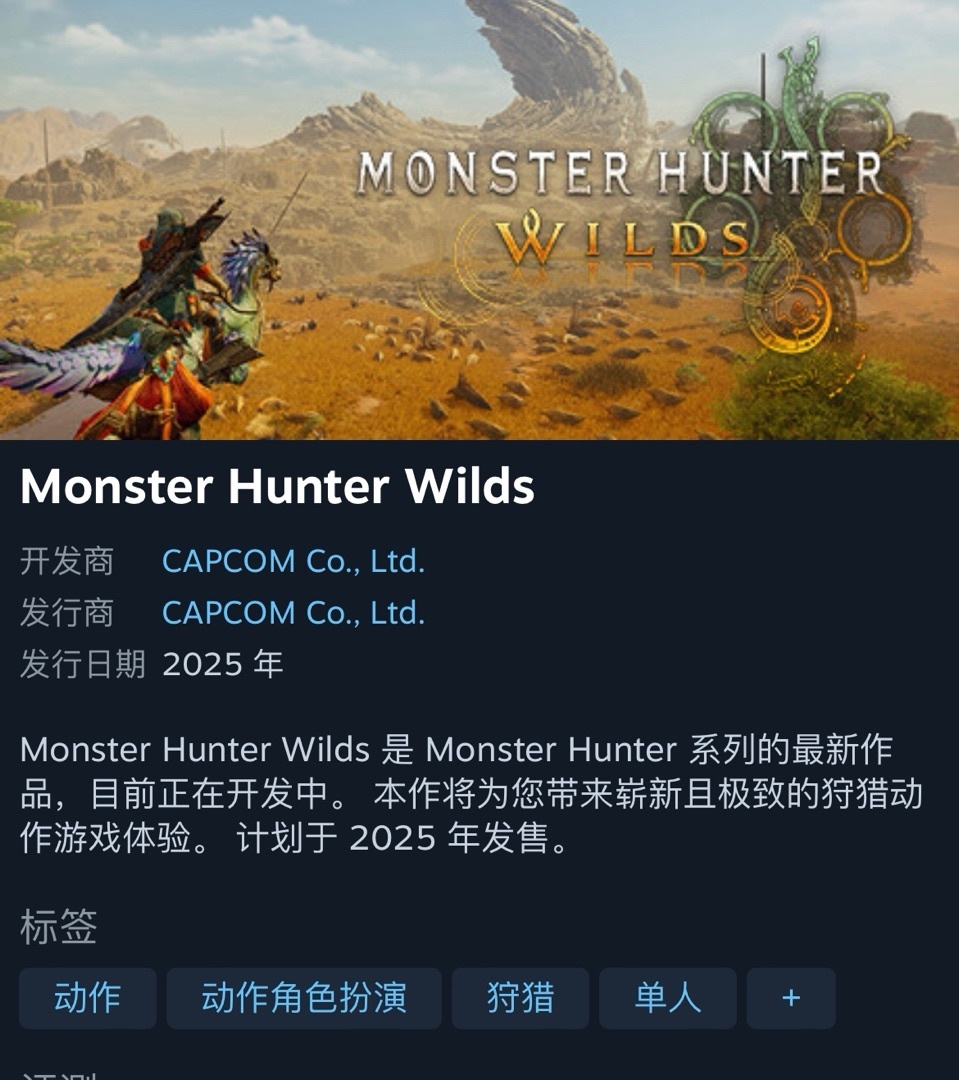
Task: Click the game description paragraph
Action: coord(471,793)
